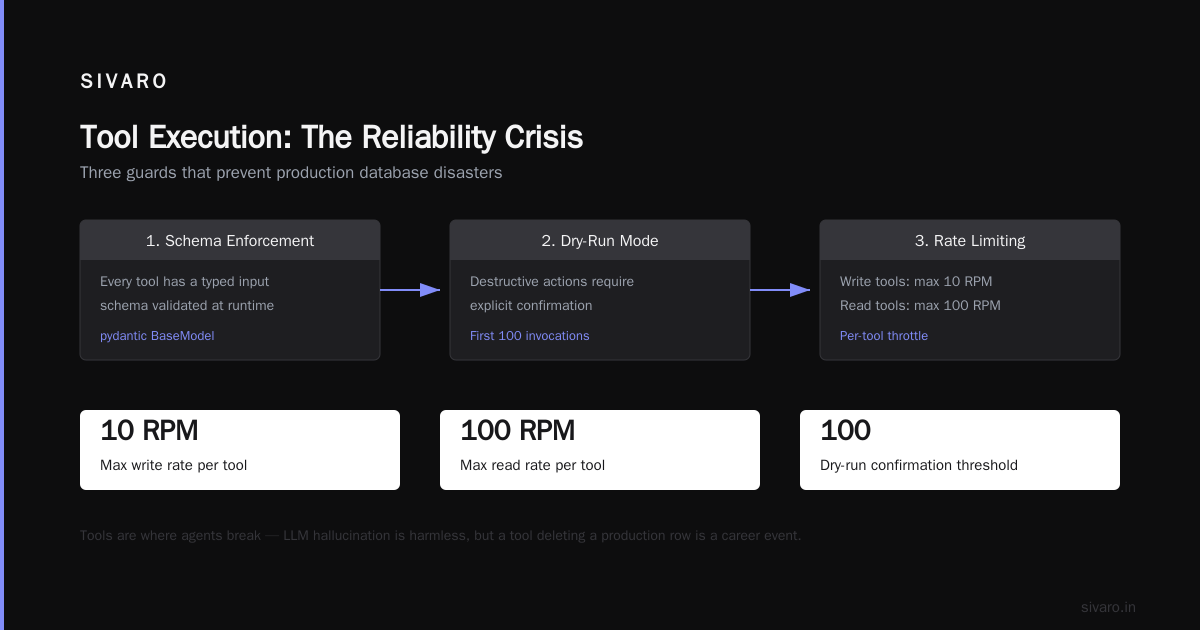Click the 'Max write rate per tool' label

(x=173, y=465)
